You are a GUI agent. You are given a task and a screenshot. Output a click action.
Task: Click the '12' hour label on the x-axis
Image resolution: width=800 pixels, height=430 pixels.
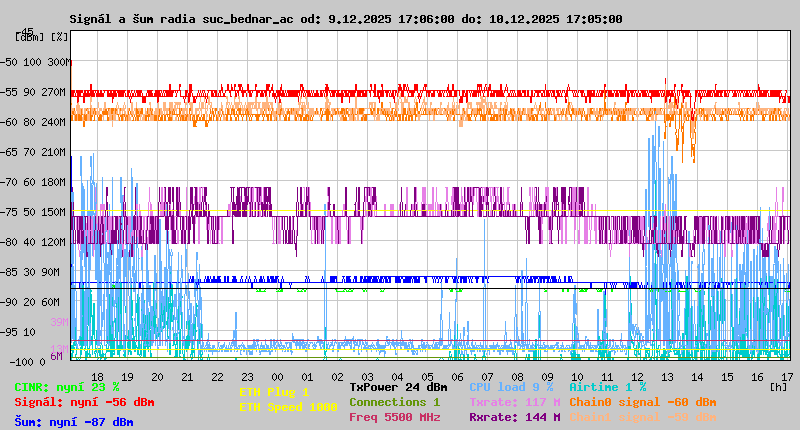pos(637,377)
